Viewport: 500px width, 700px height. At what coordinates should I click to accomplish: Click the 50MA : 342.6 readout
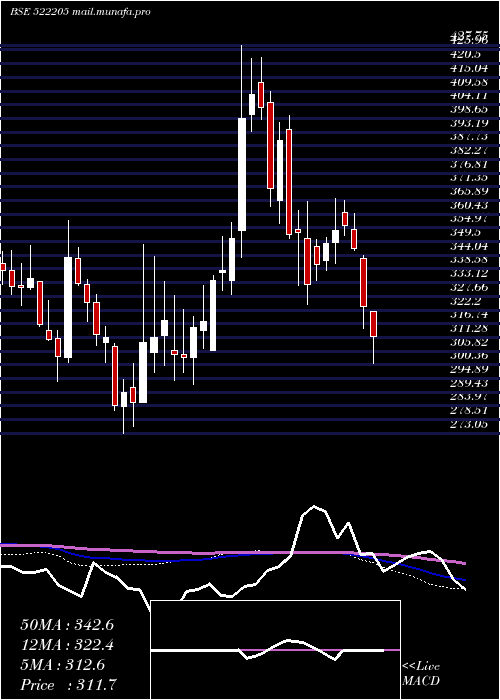67,625
